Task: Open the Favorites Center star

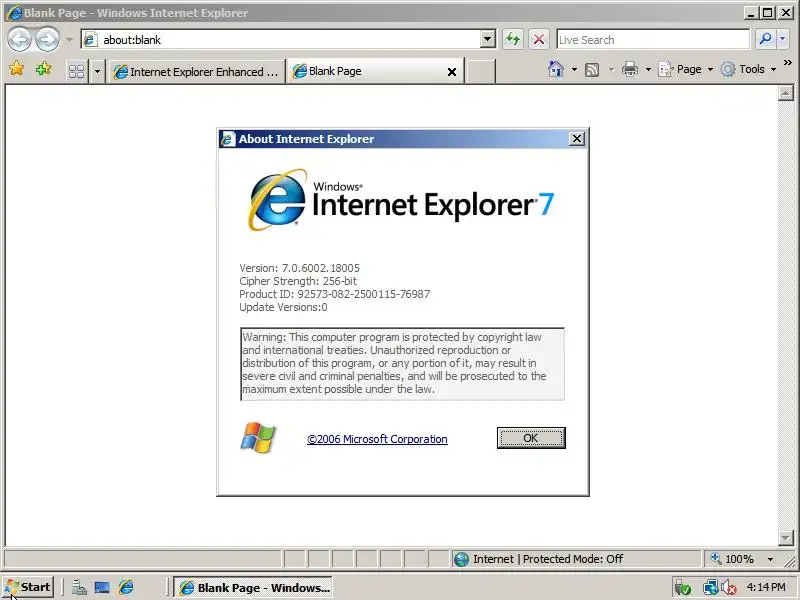Action: (16, 68)
